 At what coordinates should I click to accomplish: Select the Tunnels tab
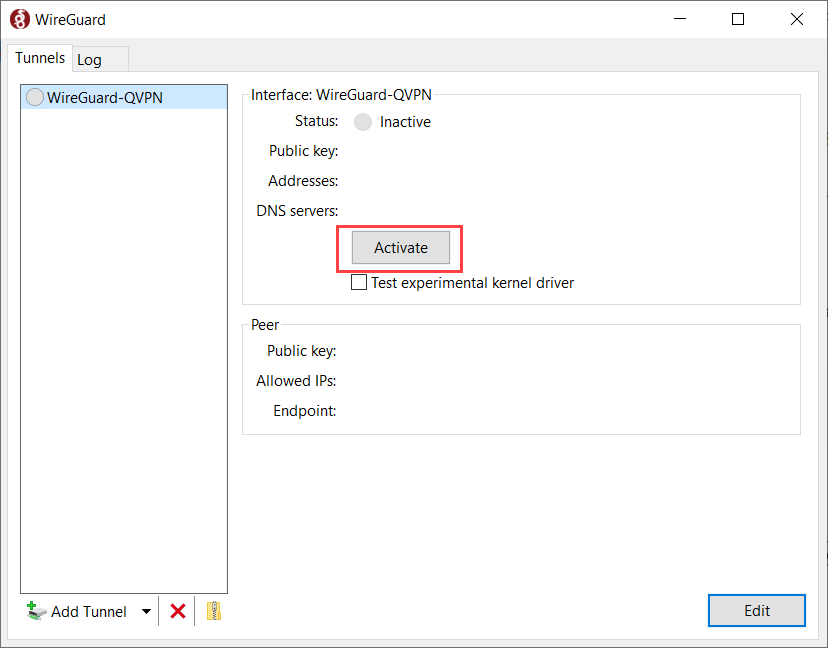pyautogui.click(x=40, y=58)
